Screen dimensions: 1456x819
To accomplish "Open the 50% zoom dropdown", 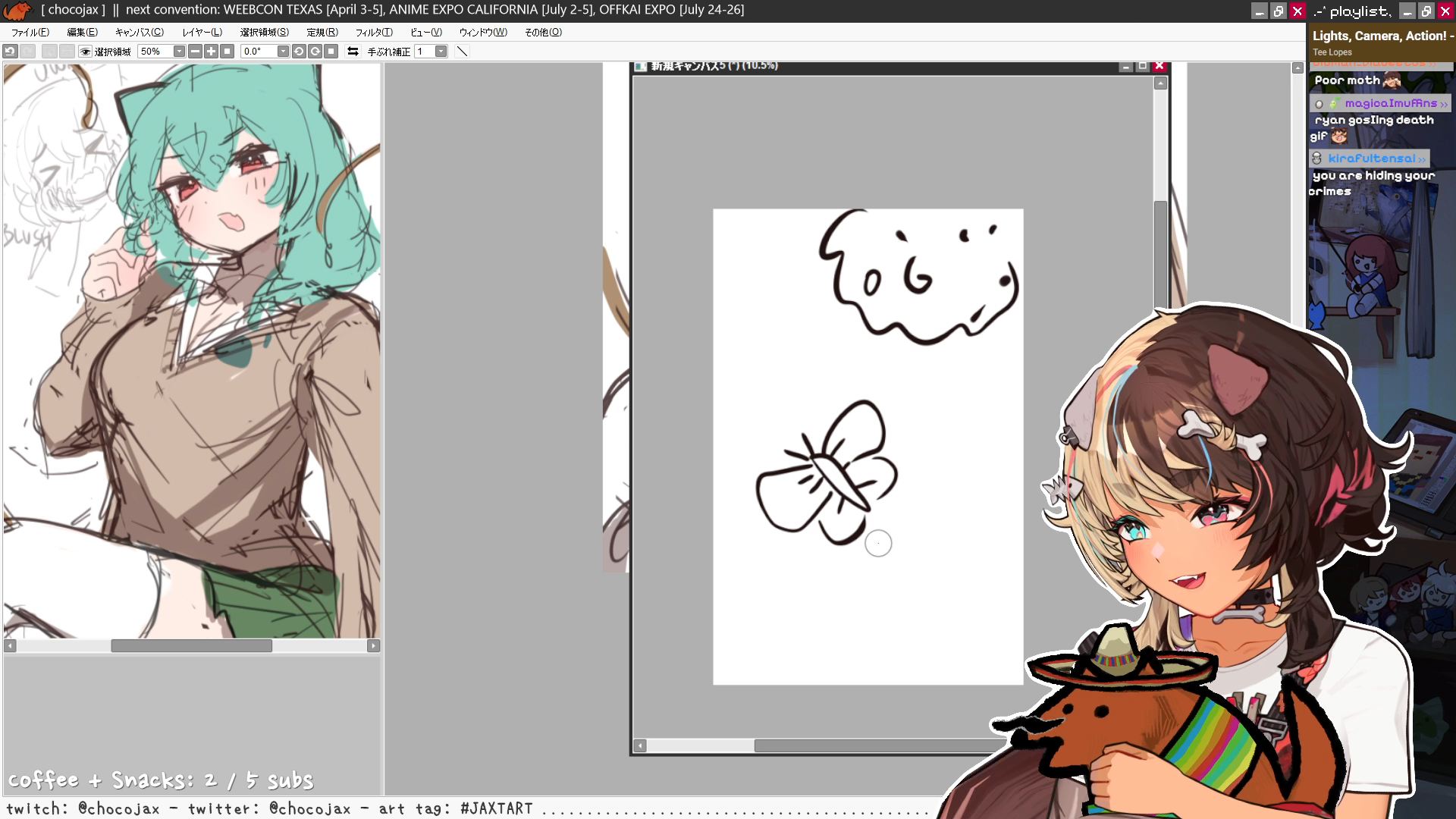I will click(x=179, y=52).
